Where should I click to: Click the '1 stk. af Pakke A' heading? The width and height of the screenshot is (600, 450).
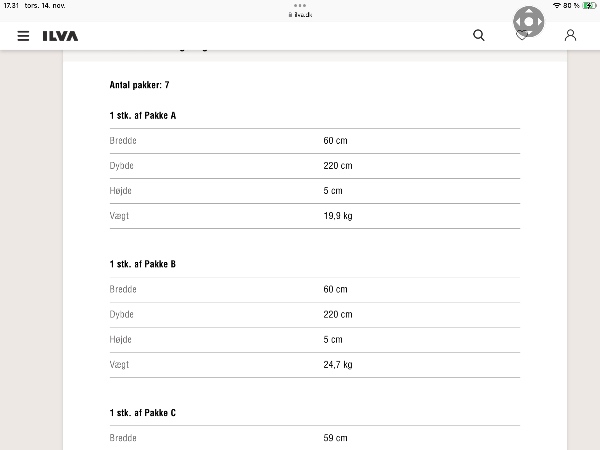[x=143, y=116]
